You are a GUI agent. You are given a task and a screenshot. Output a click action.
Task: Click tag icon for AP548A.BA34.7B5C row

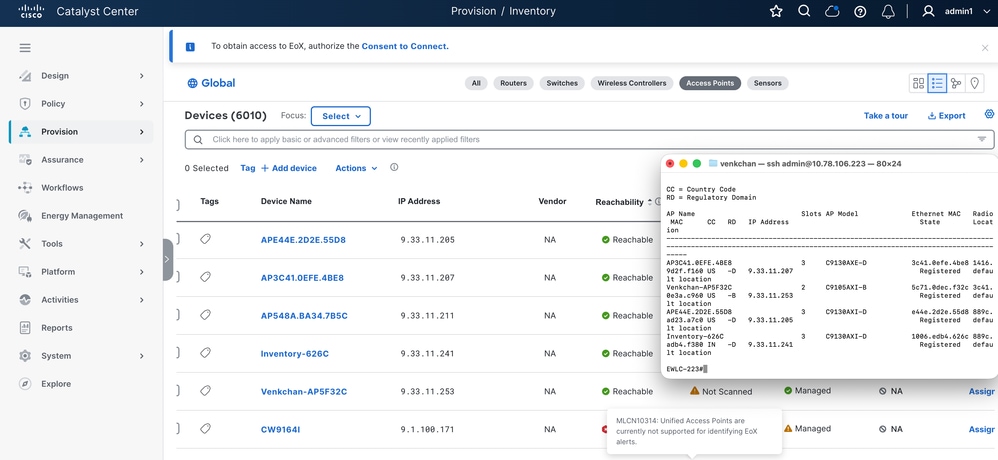[x=205, y=315]
